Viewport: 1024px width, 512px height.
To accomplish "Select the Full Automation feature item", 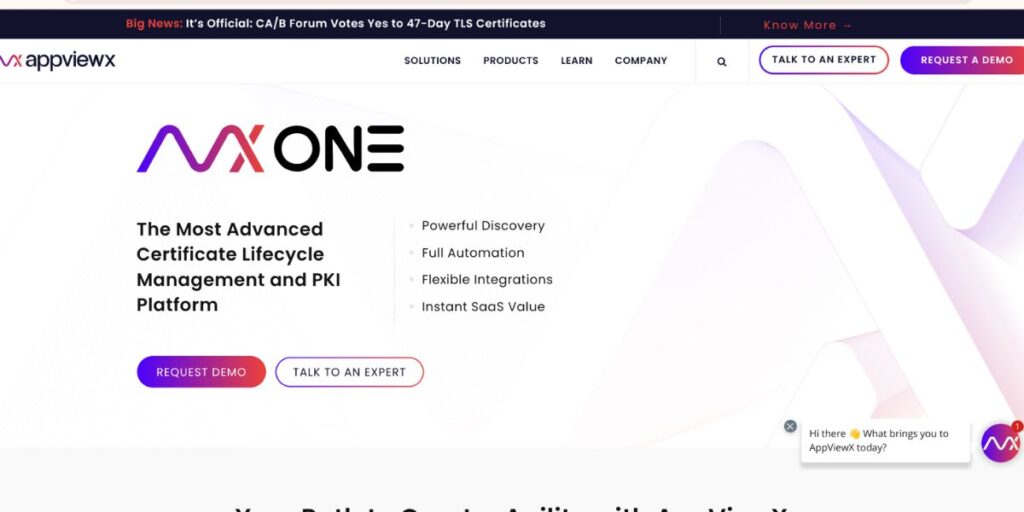I will 473,253.
